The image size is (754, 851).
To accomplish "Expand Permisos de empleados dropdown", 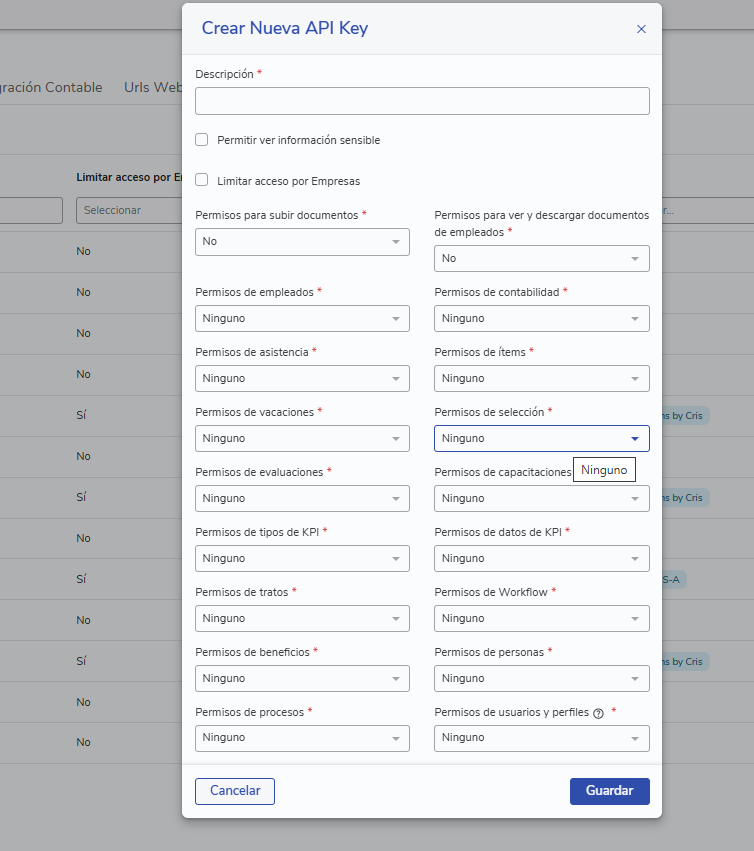I will 302,319.
